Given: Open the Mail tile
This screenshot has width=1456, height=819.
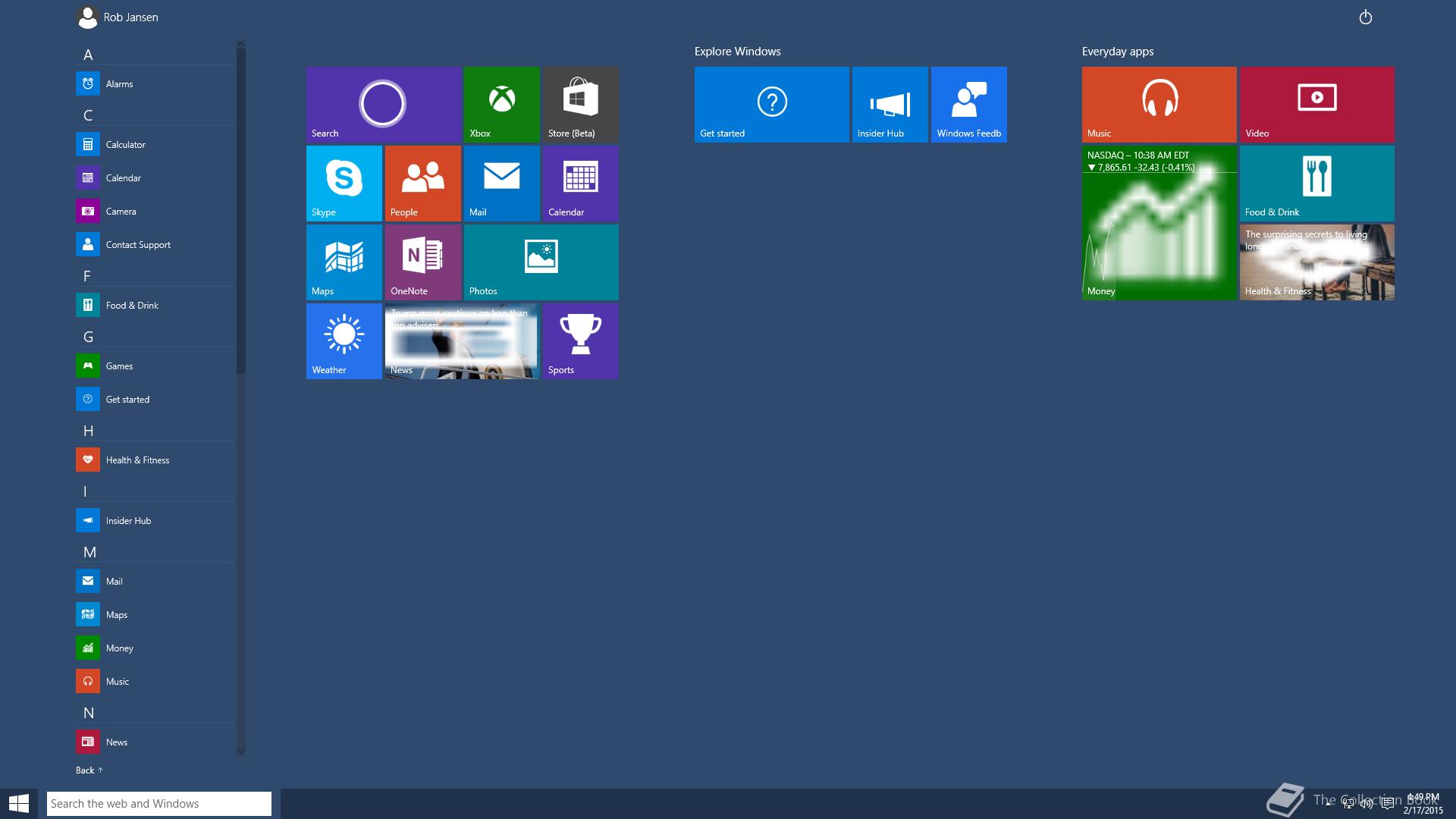Looking at the screenshot, I should tap(502, 184).
